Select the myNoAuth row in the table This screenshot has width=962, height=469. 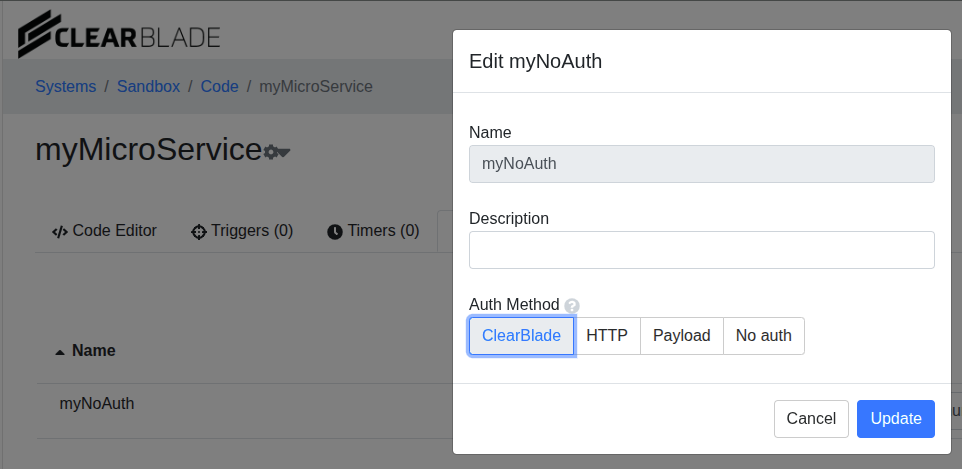97,404
